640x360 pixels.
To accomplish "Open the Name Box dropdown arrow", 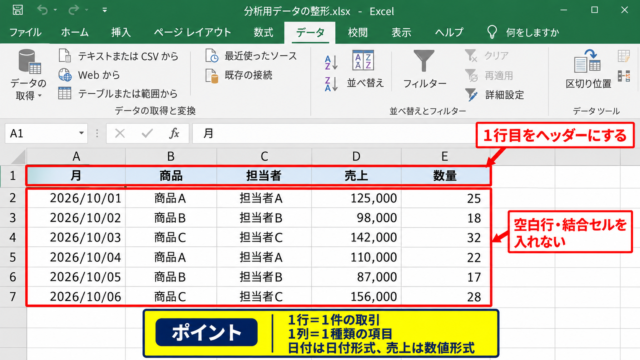I will 81,133.
